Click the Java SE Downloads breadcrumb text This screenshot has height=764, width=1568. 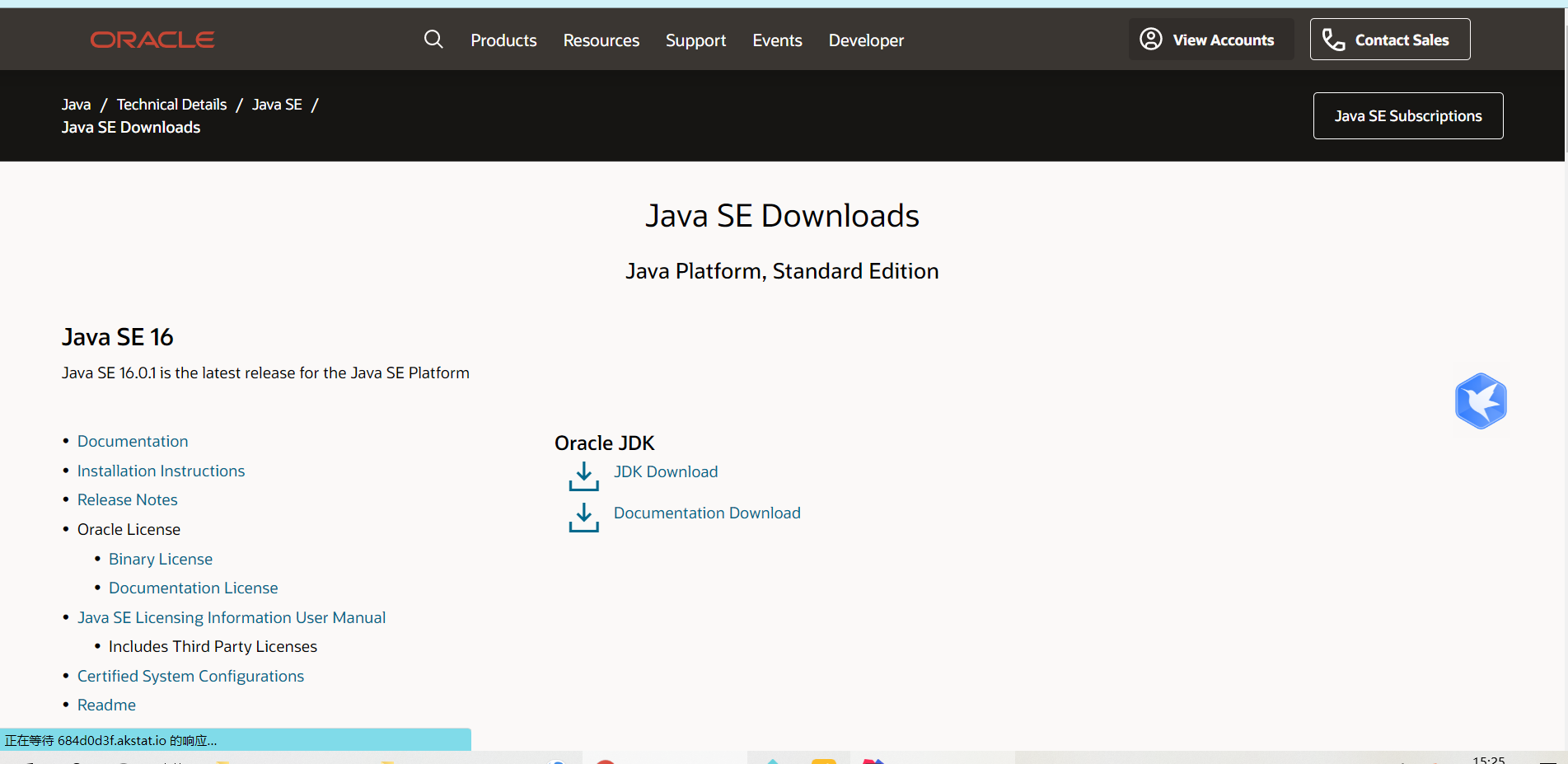tap(131, 128)
